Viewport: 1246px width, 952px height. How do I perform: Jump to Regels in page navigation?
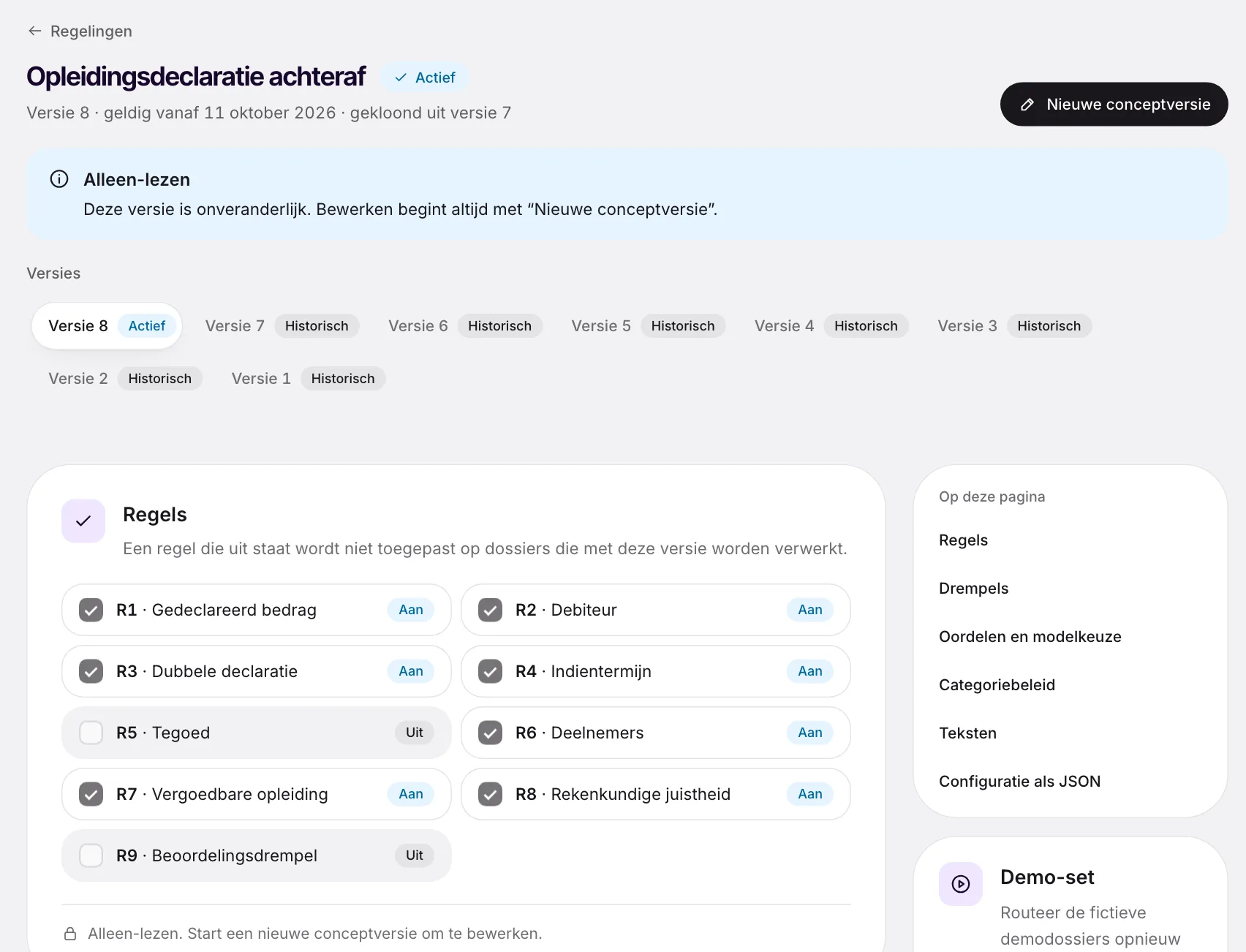coord(963,540)
